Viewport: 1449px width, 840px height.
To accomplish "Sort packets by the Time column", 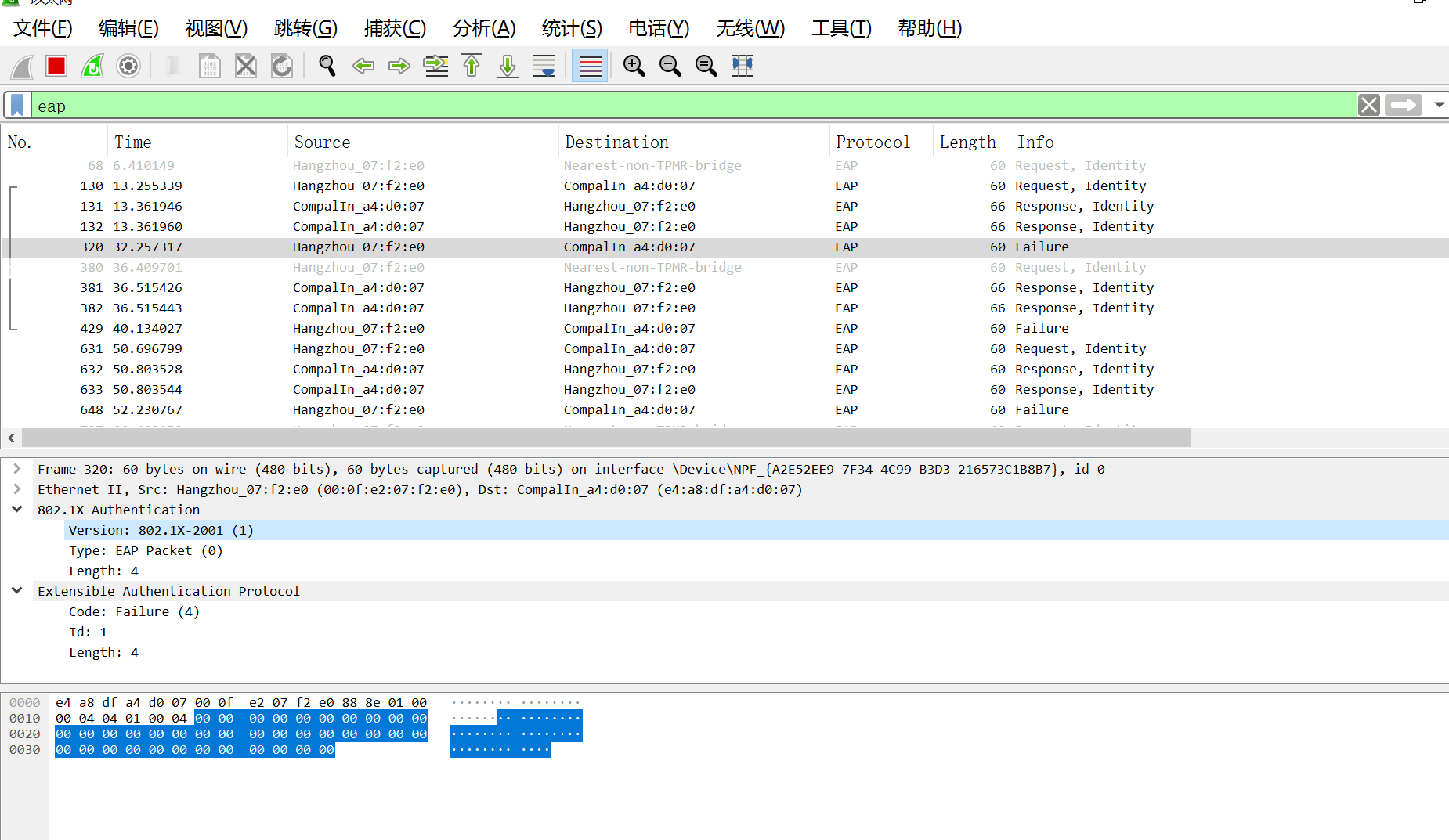I will pyautogui.click(x=197, y=142).
